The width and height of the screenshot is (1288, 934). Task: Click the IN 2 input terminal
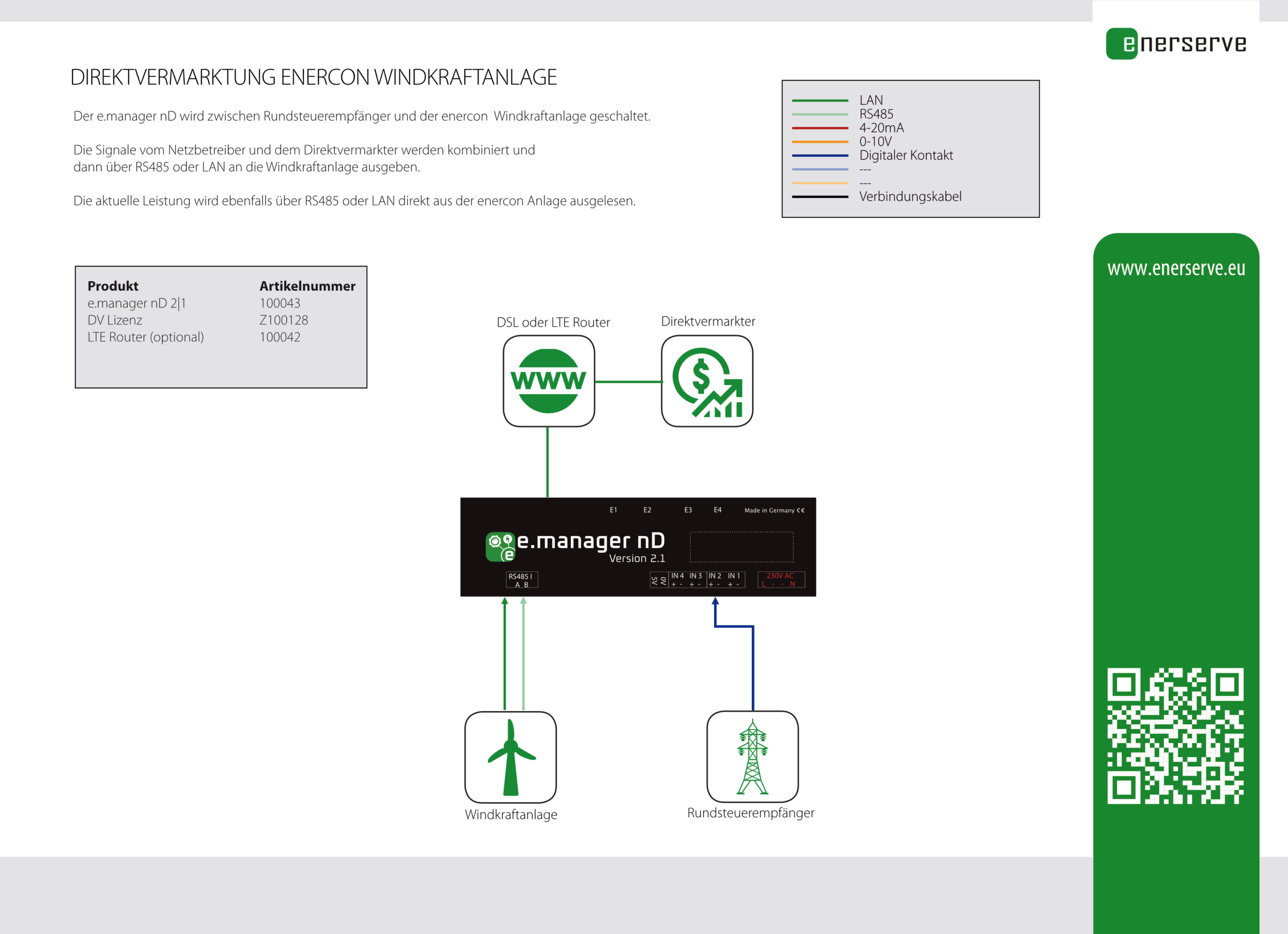click(x=715, y=579)
